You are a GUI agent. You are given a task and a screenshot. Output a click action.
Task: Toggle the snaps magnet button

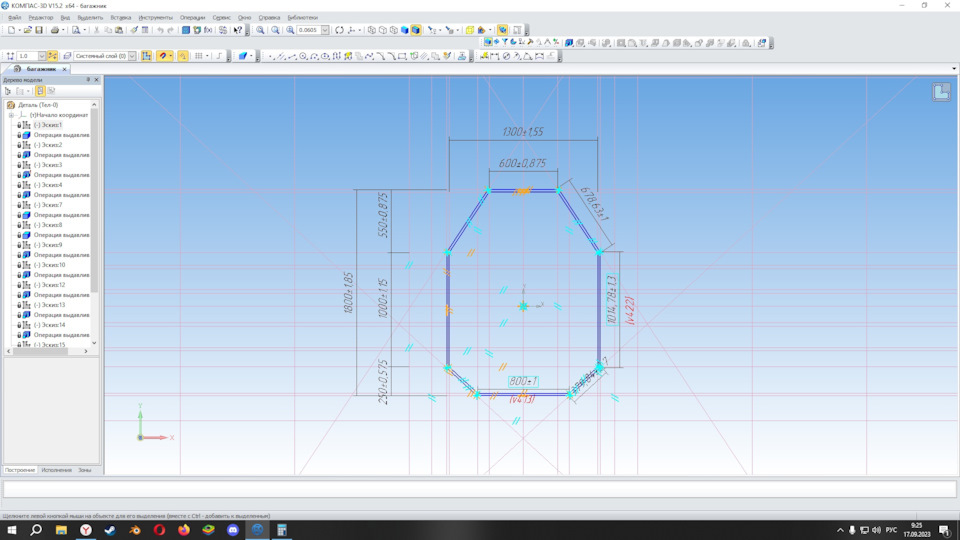click(x=162, y=56)
